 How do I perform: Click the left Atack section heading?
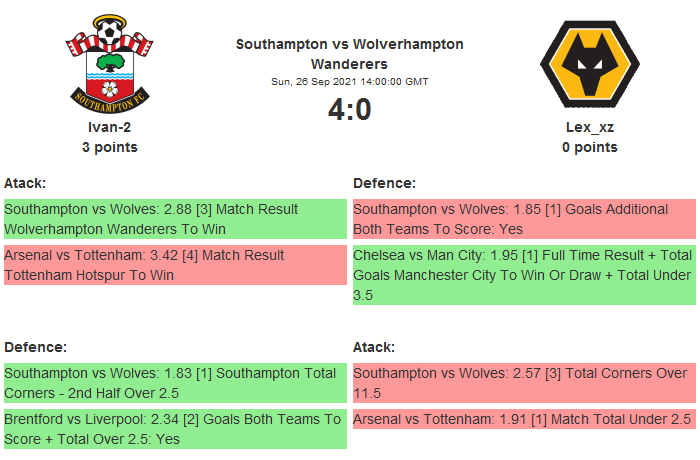point(25,183)
